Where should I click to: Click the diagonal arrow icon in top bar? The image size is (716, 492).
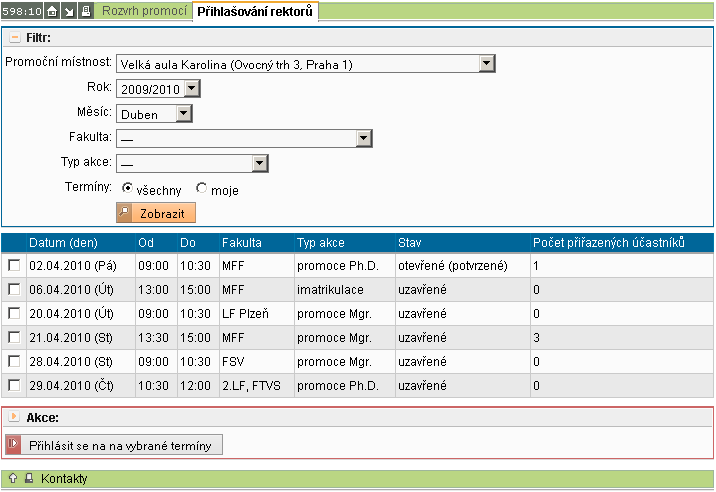[68, 11]
